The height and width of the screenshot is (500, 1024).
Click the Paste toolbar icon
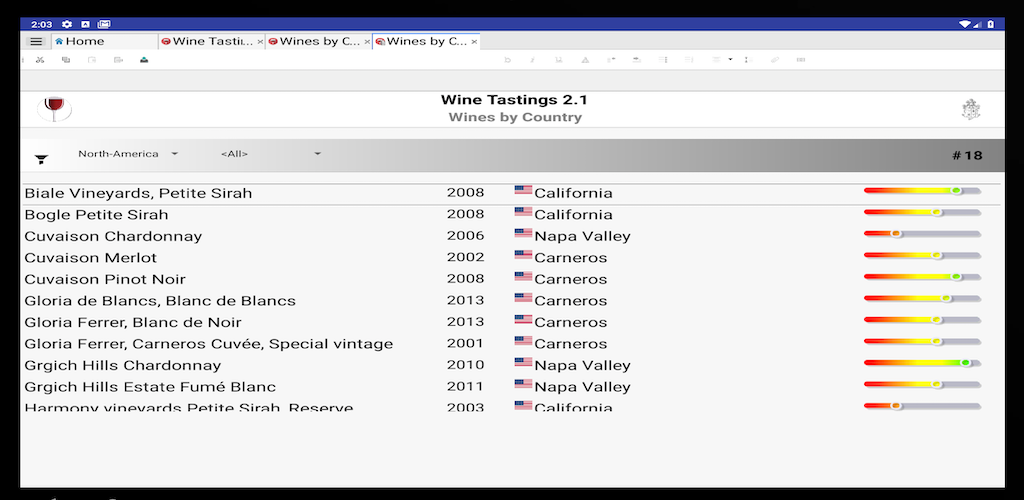pyautogui.click(x=92, y=60)
